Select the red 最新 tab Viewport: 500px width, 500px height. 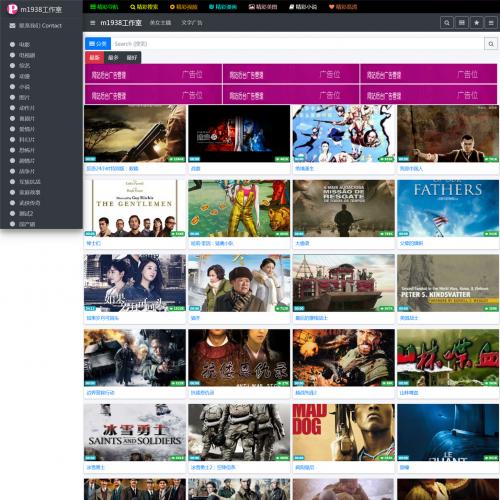coord(95,58)
